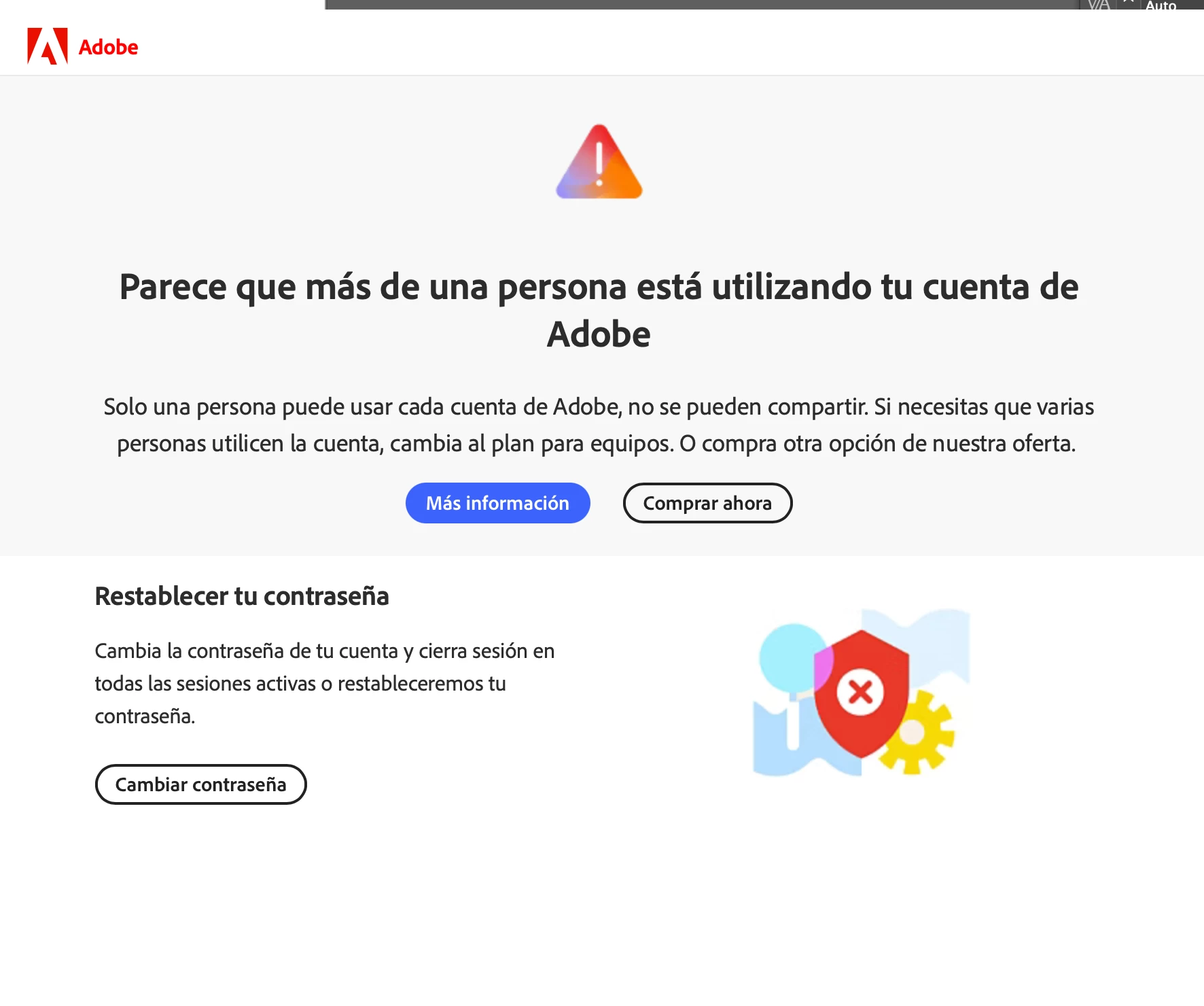
Task: Click the red Adobe logo icon
Action: [x=48, y=46]
